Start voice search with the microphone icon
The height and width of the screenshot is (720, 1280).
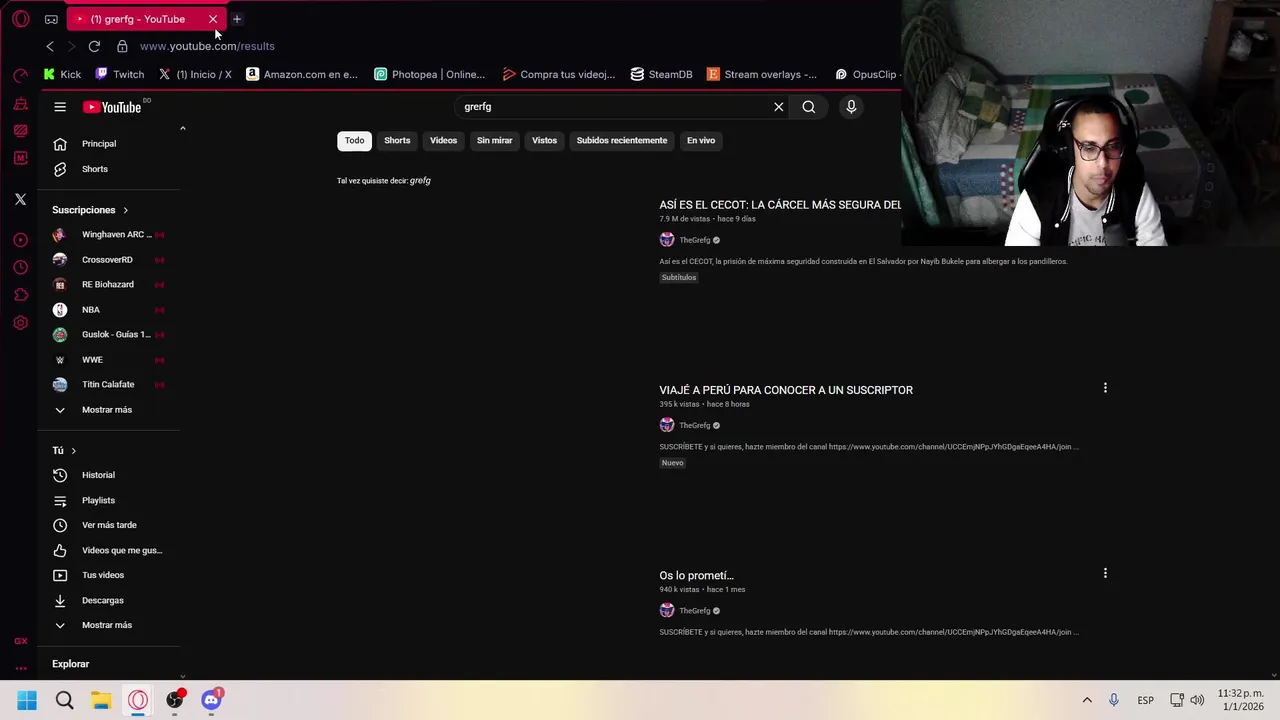click(851, 107)
